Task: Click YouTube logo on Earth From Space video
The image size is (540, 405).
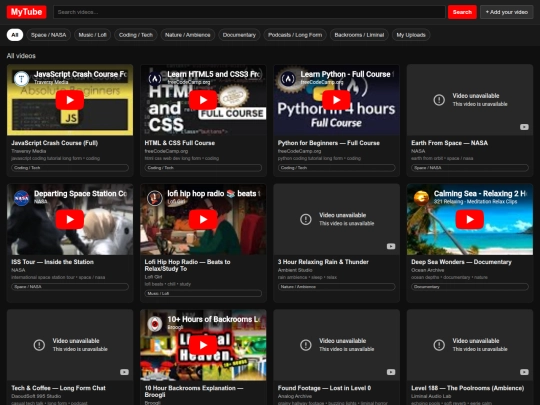Action: (524, 127)
